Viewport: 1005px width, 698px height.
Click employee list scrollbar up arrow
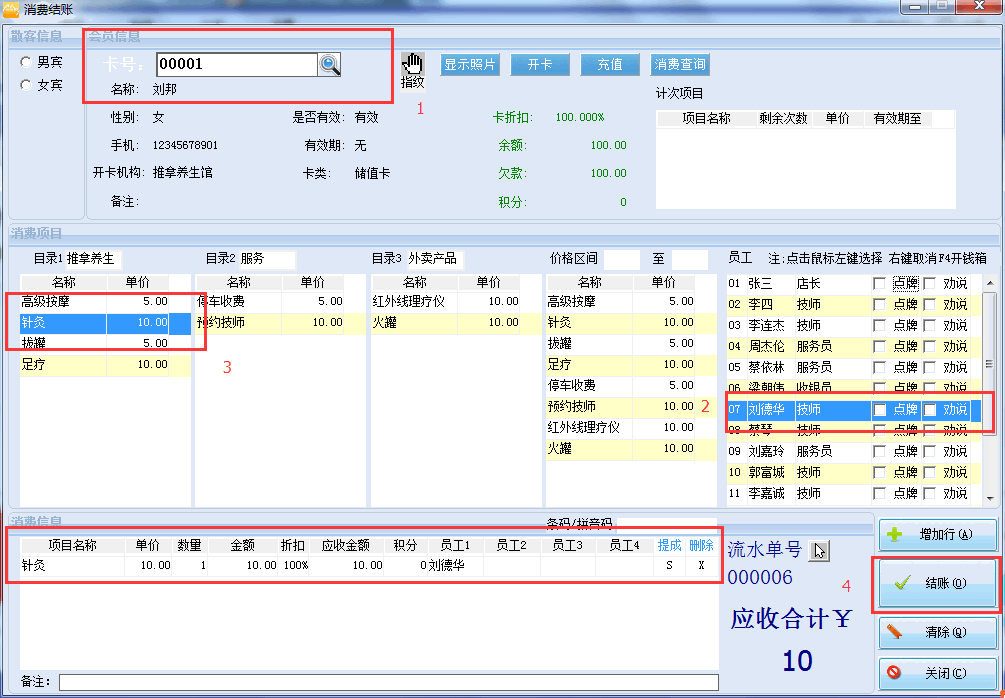[x=990, y=283]
